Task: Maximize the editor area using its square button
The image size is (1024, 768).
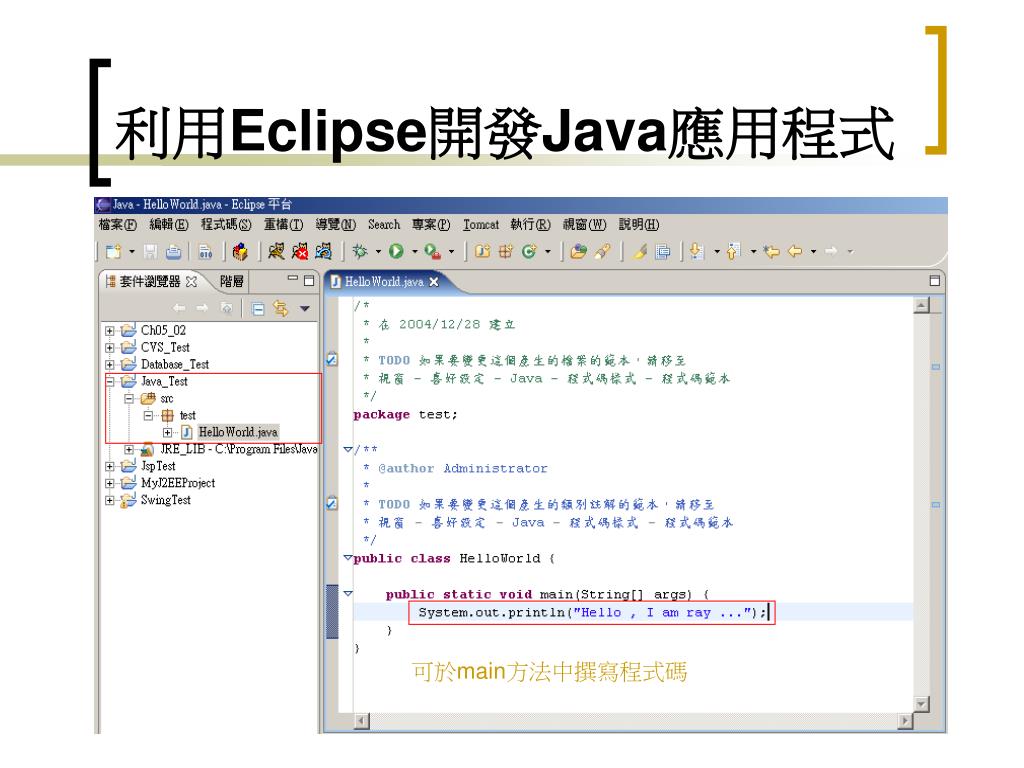Action: 935,281
